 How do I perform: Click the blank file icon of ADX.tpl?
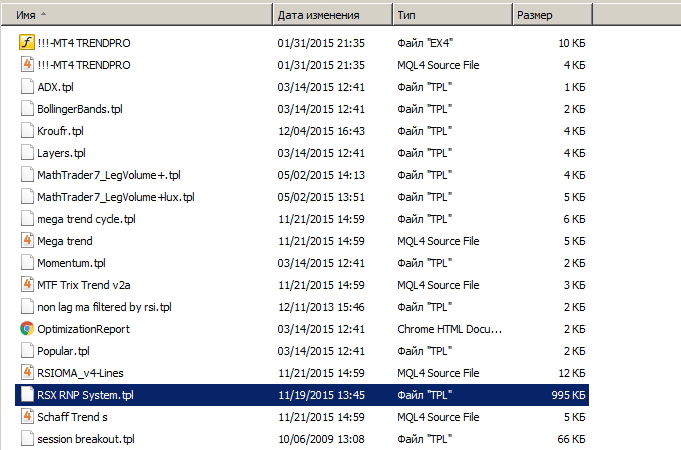tap(27, 87)
